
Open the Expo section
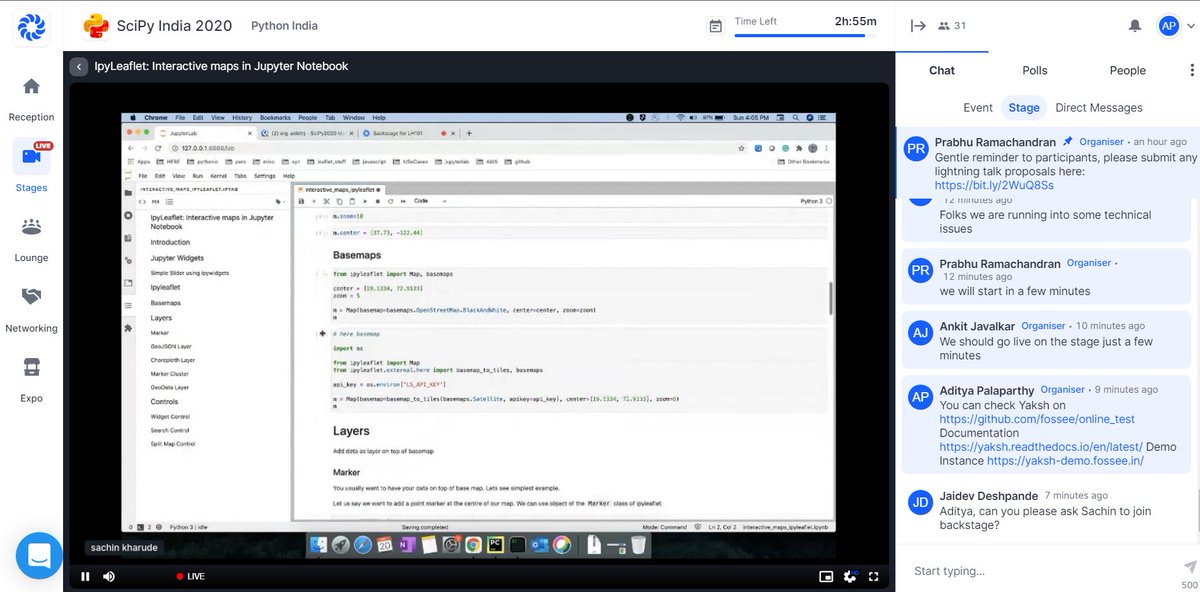(x=31, y=379)
